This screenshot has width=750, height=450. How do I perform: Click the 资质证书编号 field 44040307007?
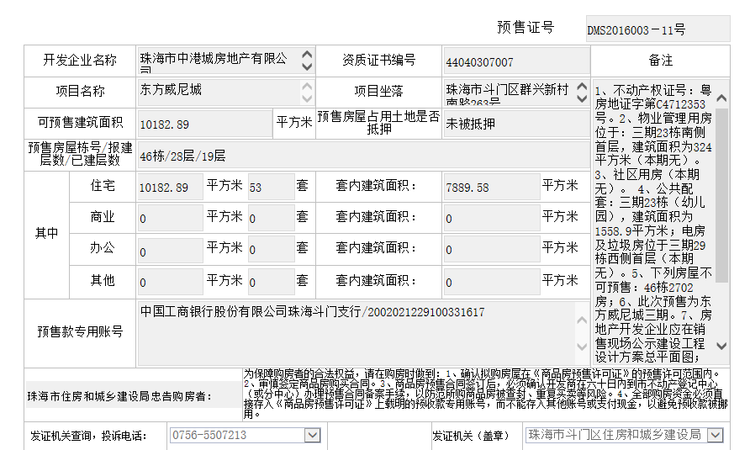point(516,61)
